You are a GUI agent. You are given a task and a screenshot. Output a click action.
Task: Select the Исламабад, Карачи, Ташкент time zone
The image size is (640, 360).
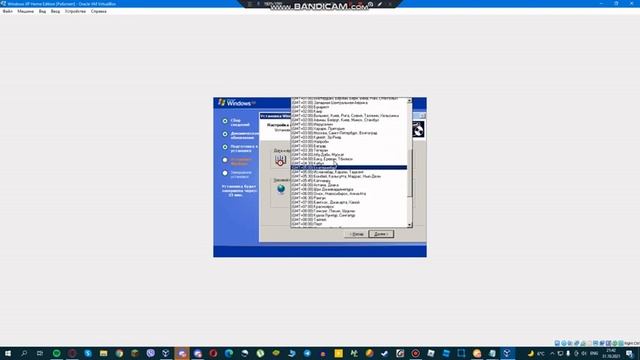click(x=349, y=172)
